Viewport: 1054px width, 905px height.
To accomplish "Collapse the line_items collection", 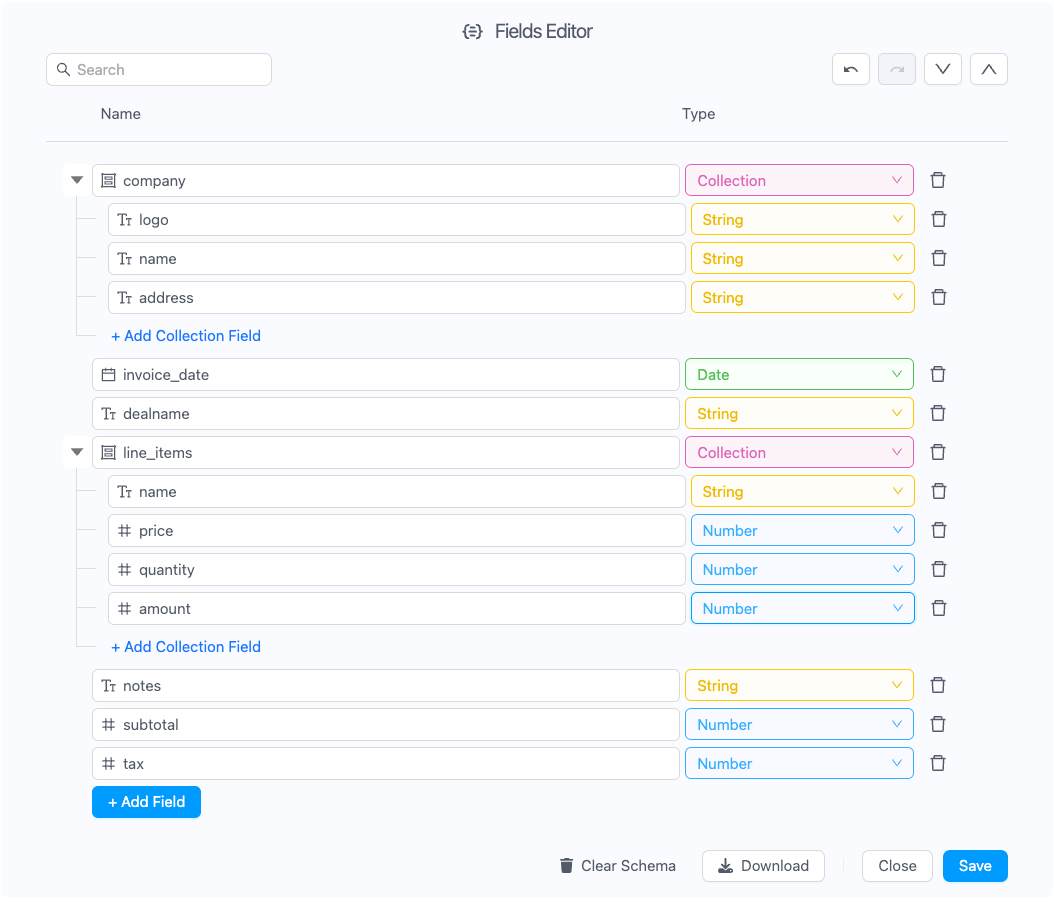I will click(x=77, y=453).
